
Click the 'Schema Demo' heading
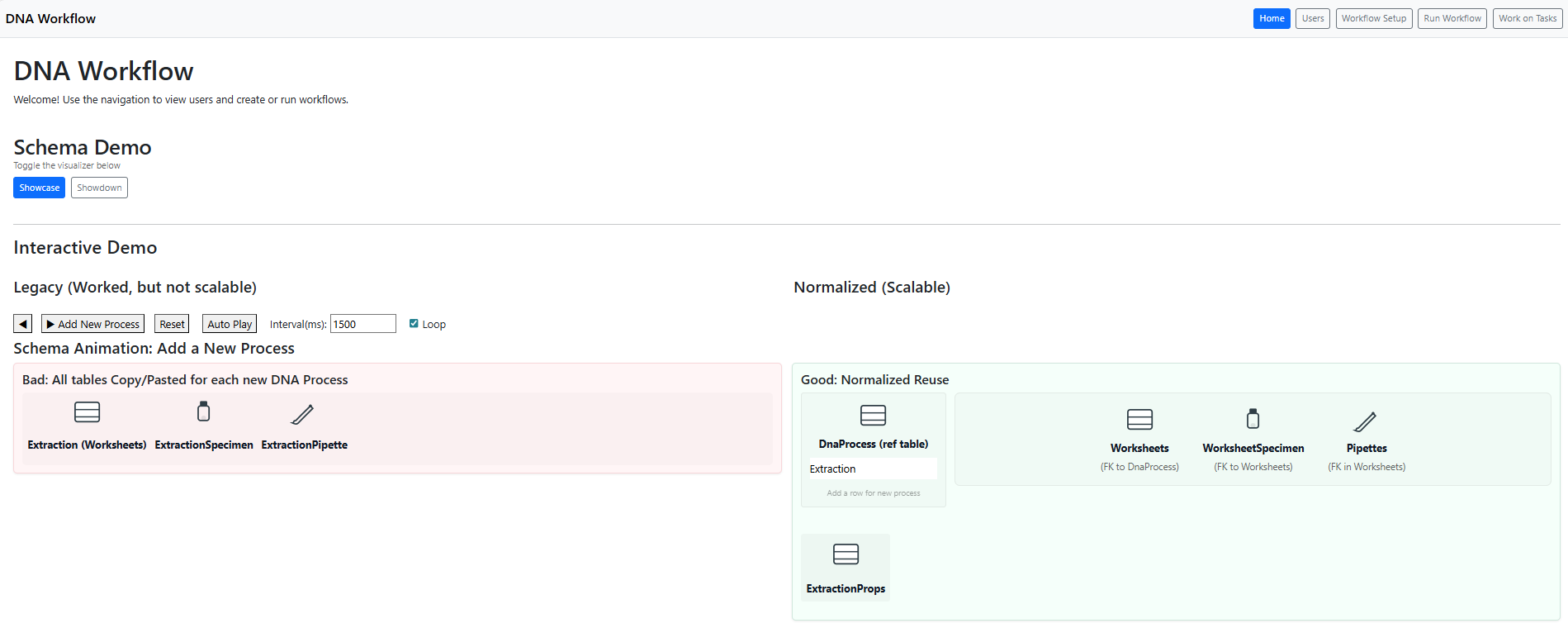click(83, 147)
